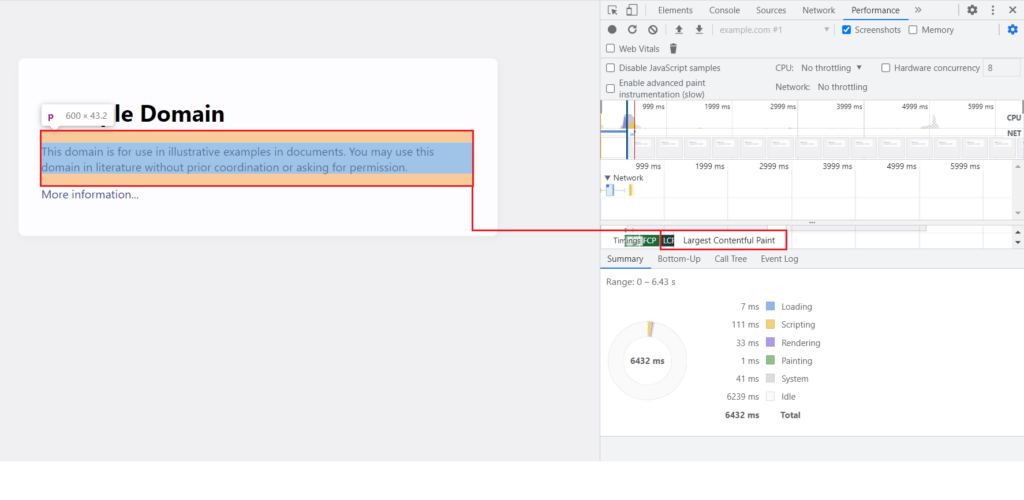Toggle the blue capture settings gear

(1013, 29)
